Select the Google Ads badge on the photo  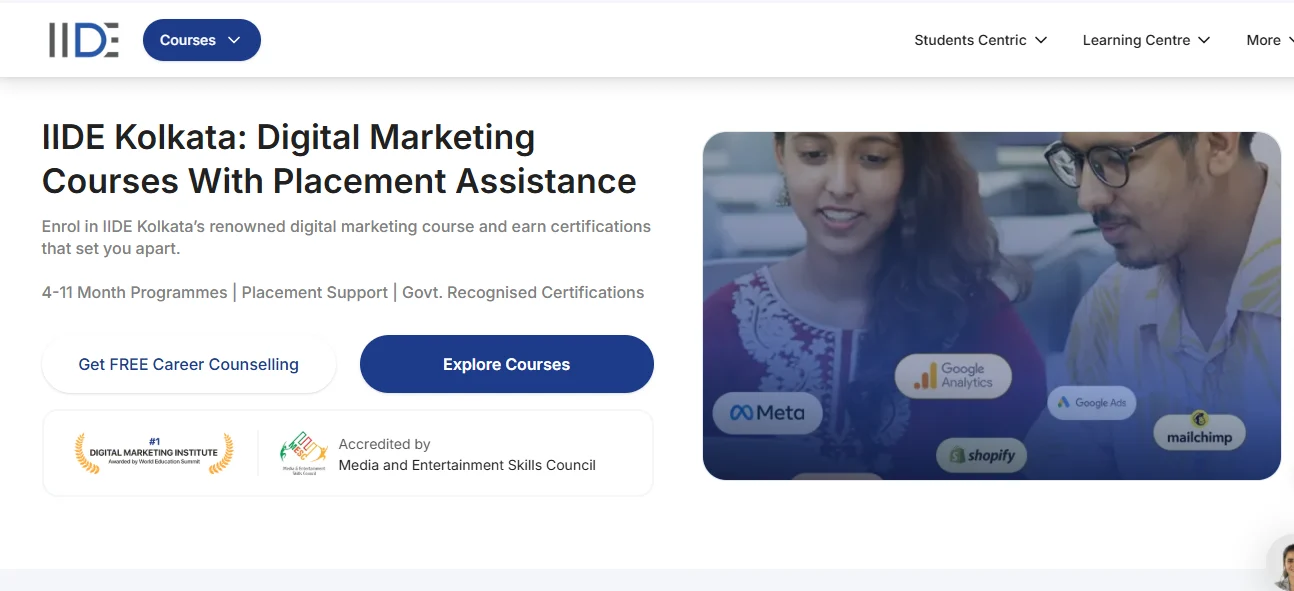[1091, 402]
